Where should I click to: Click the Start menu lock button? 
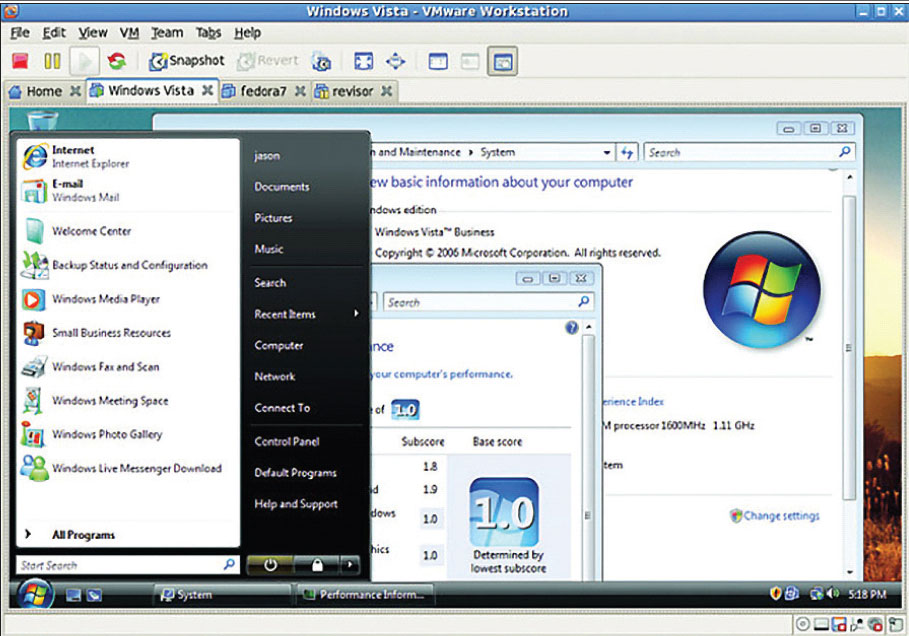(x=317, y=564)
